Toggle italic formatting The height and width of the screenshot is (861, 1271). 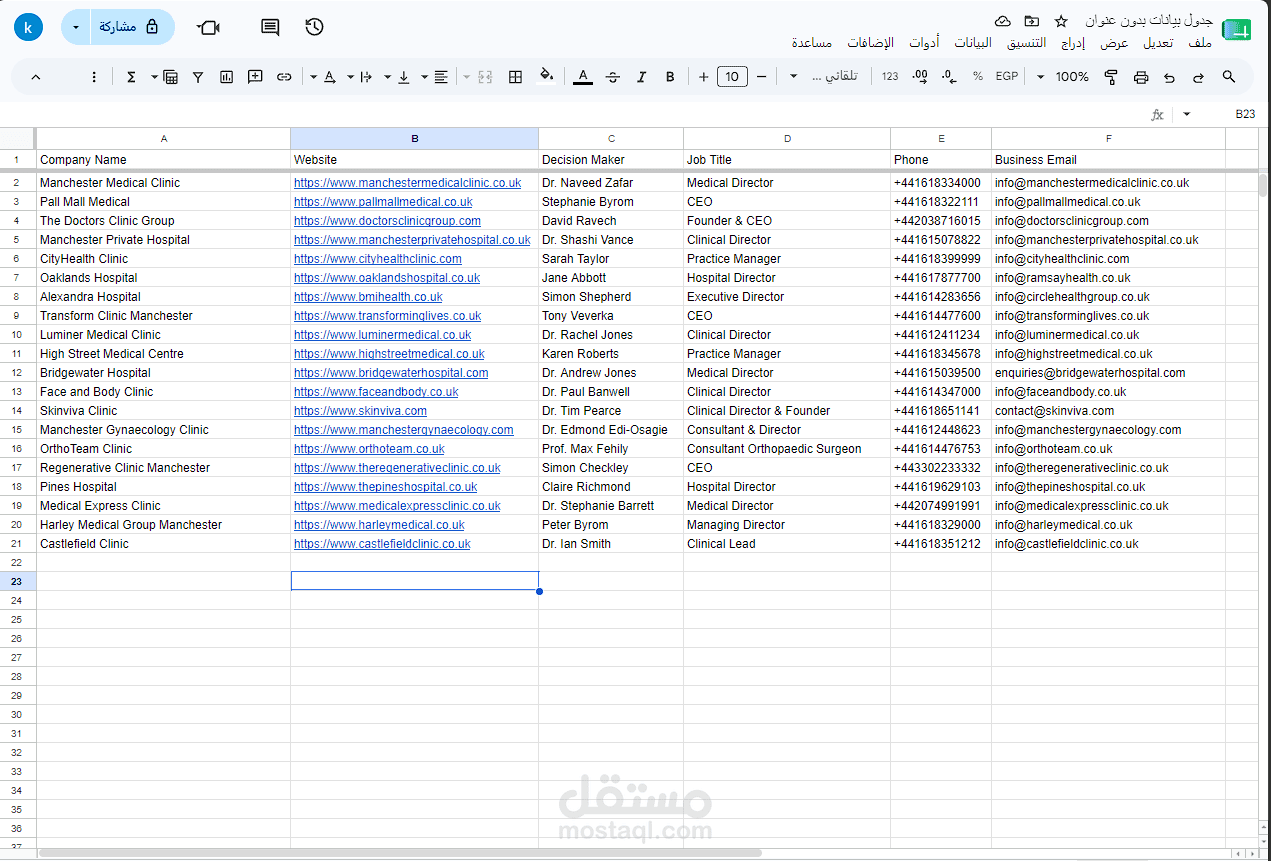[641, 77]
